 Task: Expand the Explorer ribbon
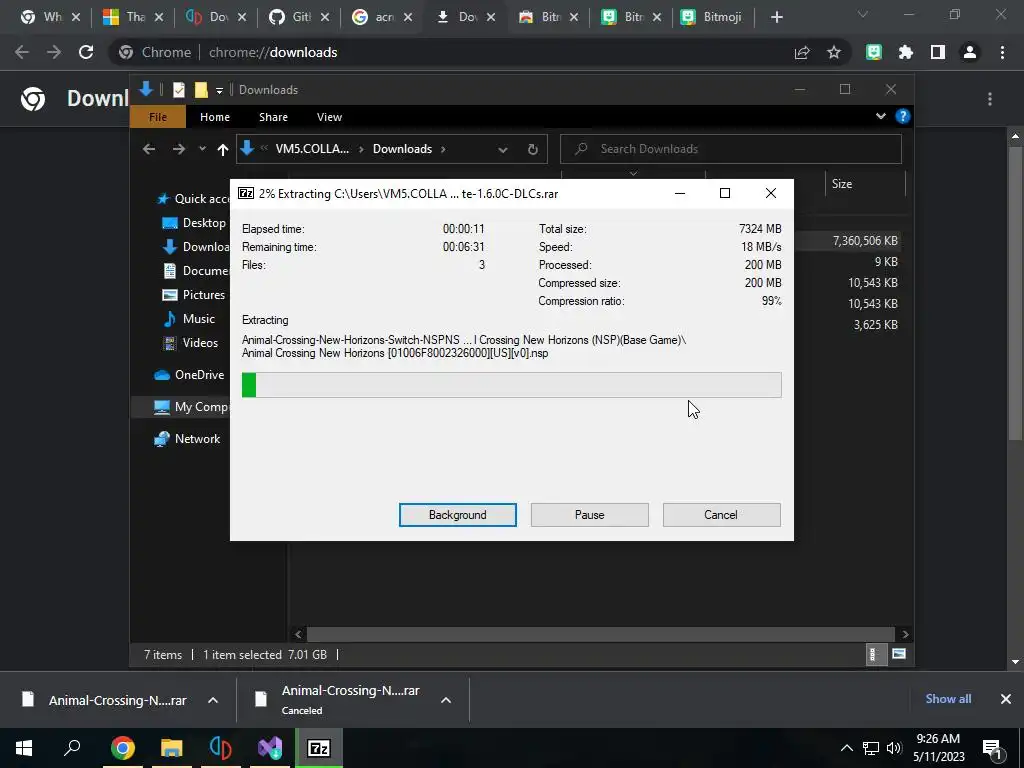click(x=880, y=116)
